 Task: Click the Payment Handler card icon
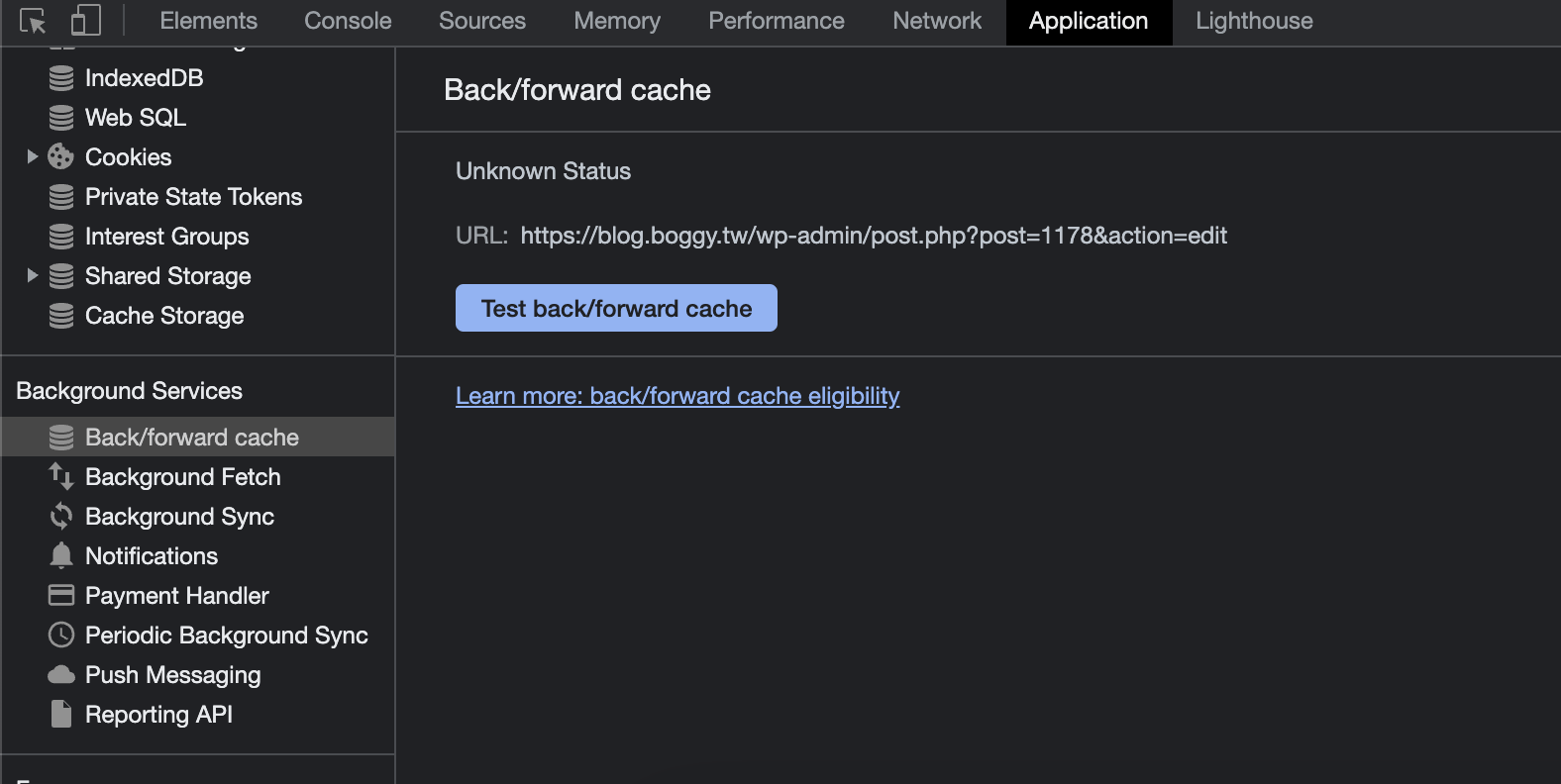click(61, 596)
